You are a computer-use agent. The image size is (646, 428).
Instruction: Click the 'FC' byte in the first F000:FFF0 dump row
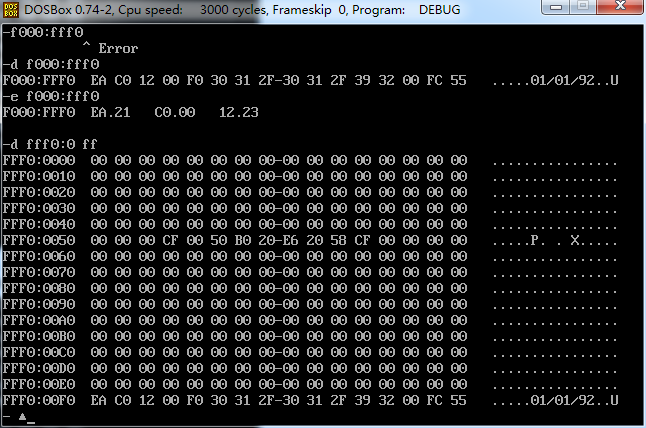[435, 80]
